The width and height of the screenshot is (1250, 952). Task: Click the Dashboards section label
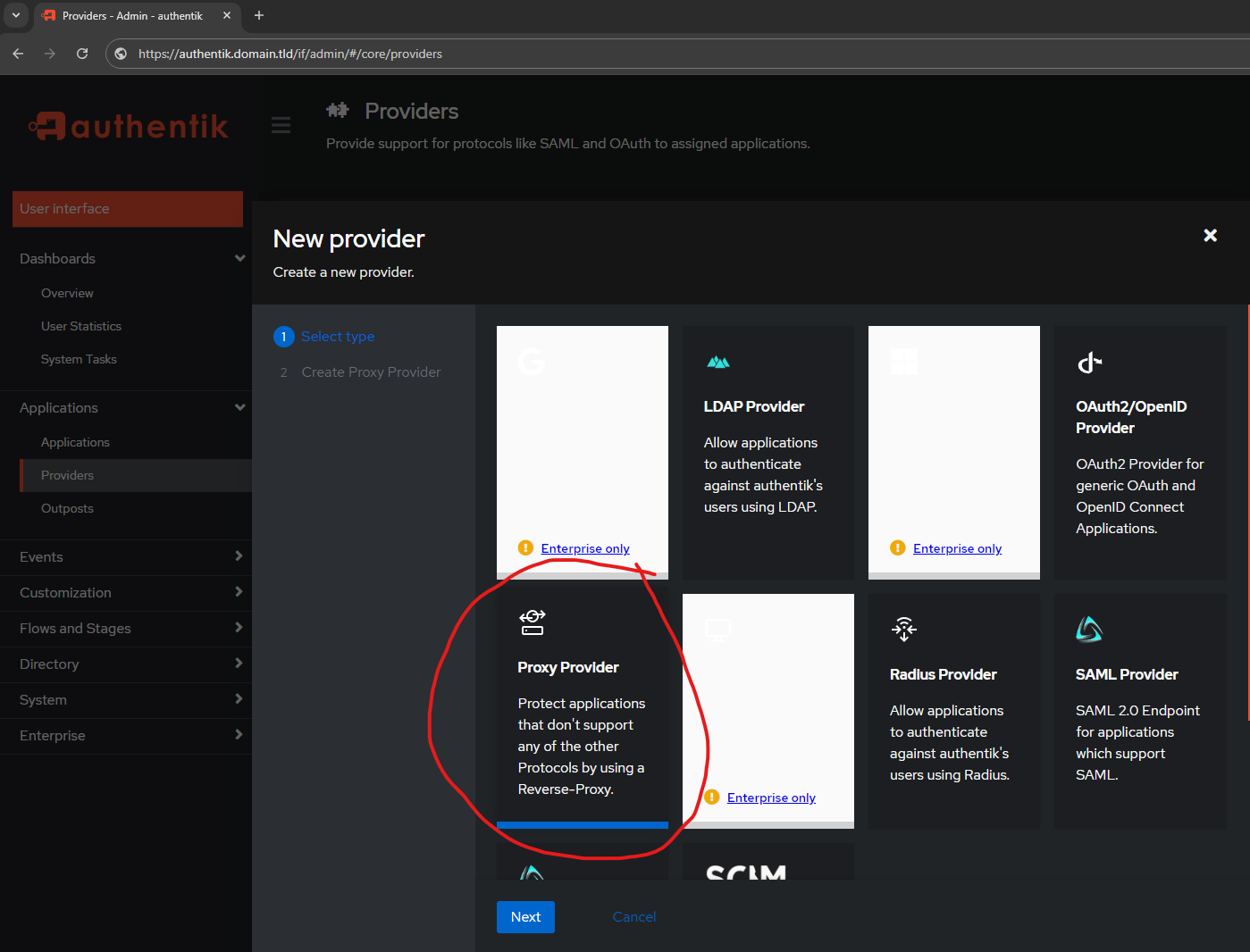[57, 259]
